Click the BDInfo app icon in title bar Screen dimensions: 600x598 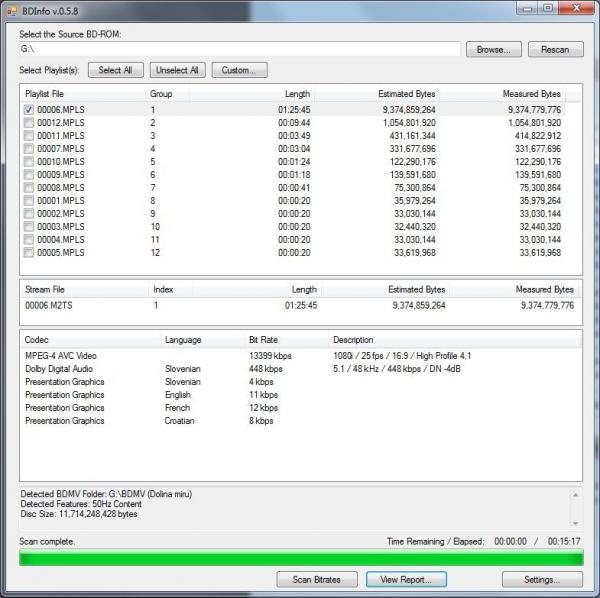(11, 8)
